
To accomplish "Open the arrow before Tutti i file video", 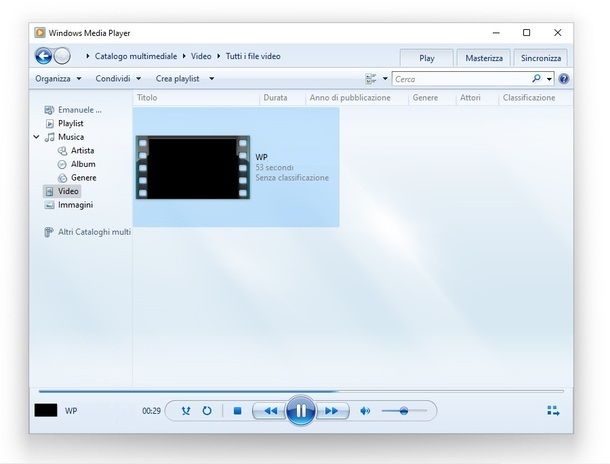I will [x=219, y=56].
